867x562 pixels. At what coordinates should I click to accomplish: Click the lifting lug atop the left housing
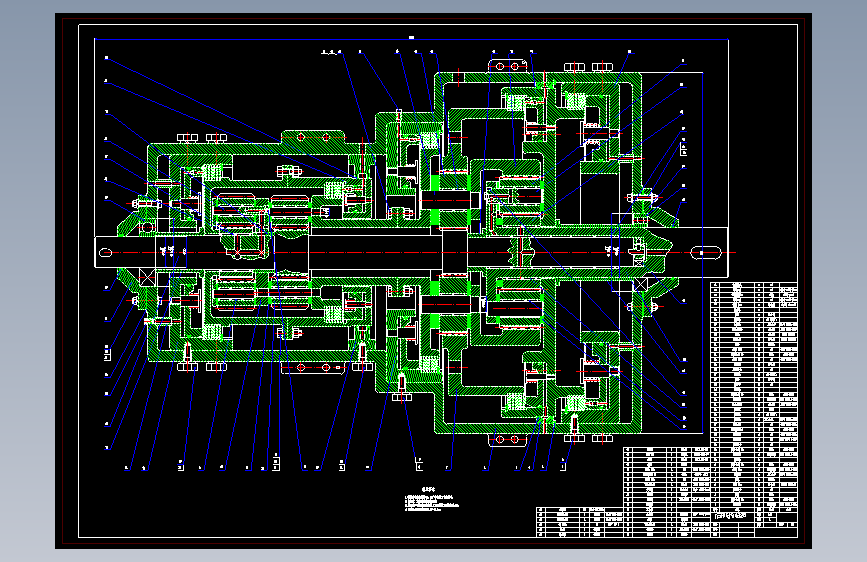313,136
